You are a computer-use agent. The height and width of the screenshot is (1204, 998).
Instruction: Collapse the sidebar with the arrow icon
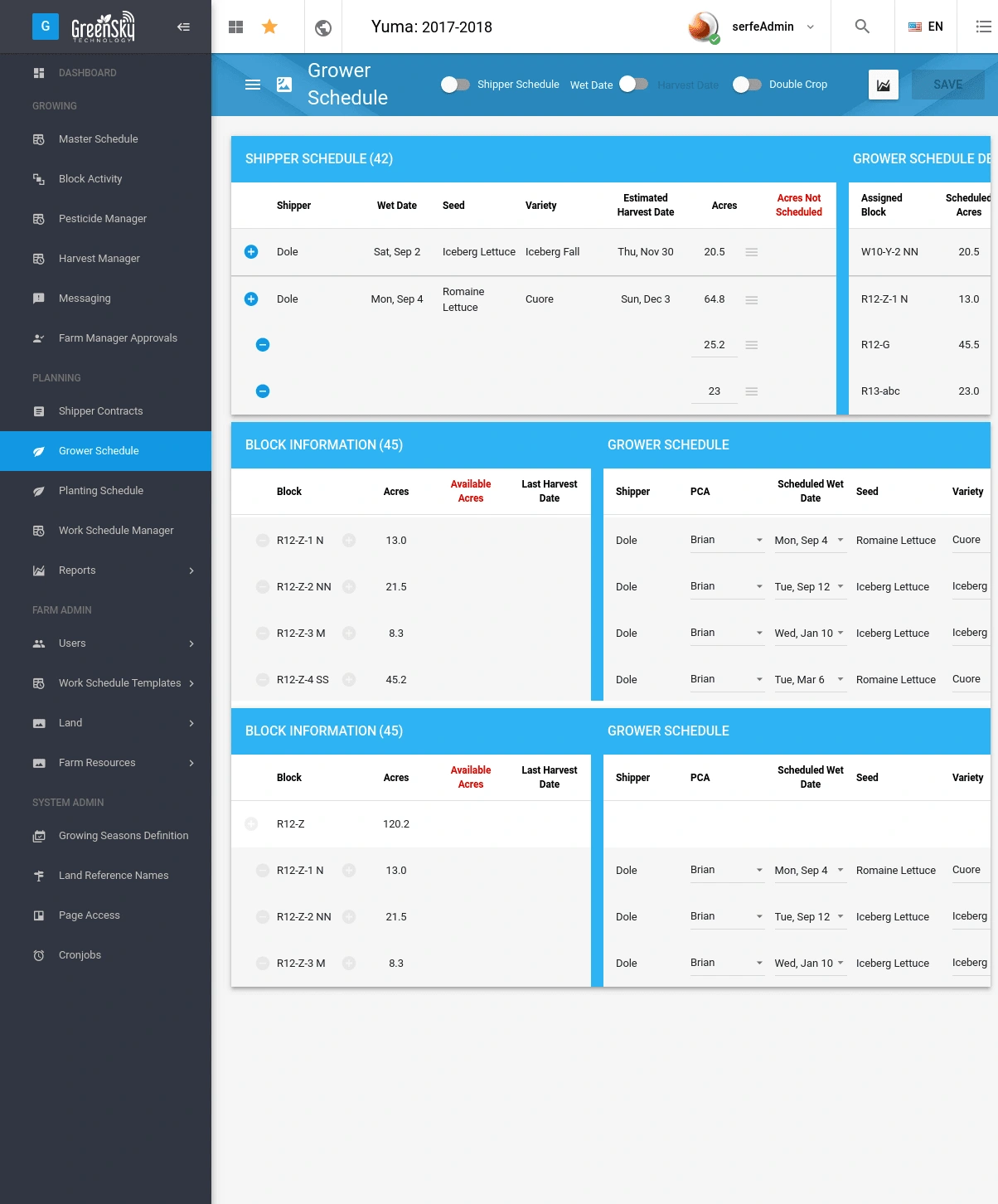tap(183, 27)
